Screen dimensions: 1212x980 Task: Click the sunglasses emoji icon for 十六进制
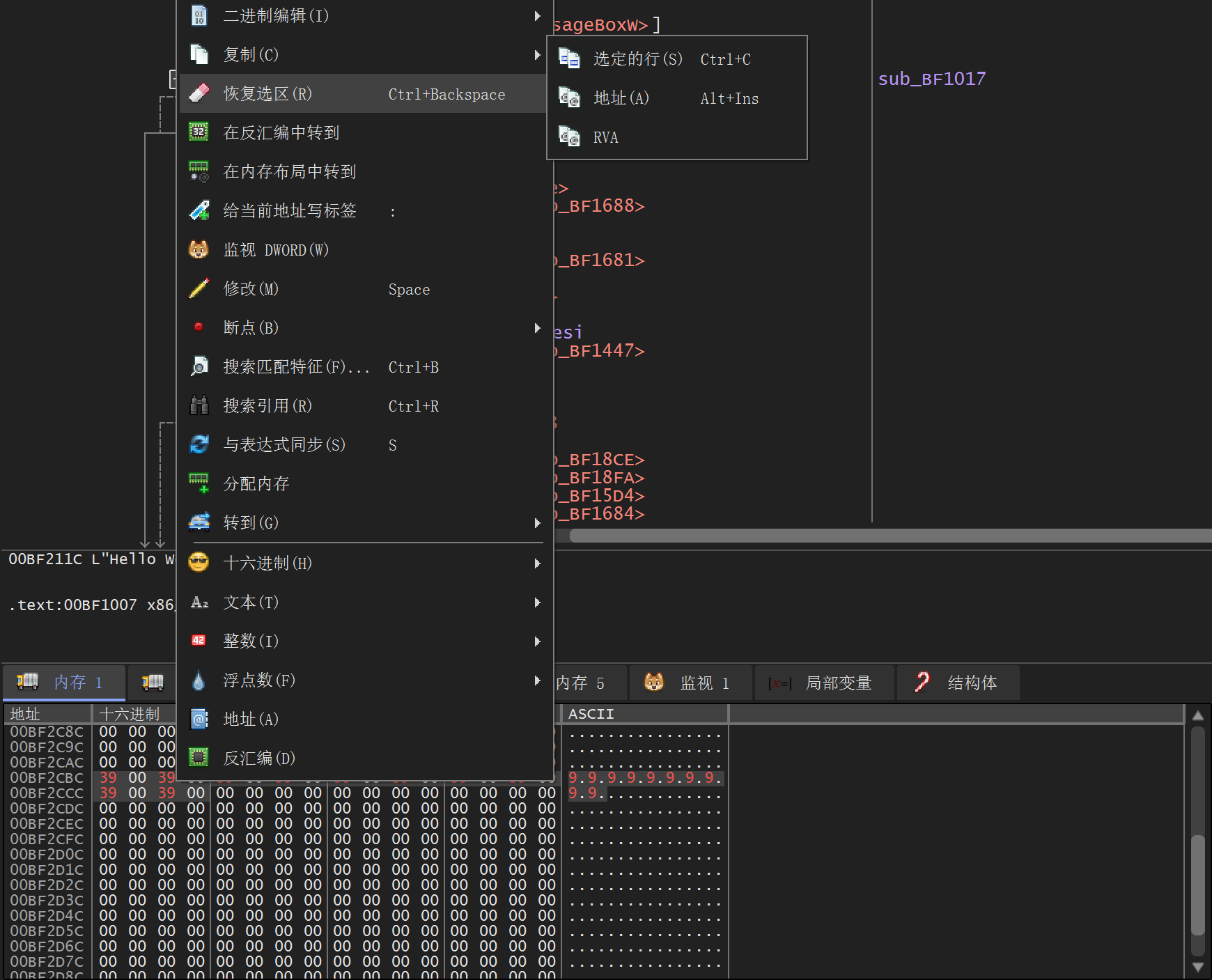pos(199,562)
